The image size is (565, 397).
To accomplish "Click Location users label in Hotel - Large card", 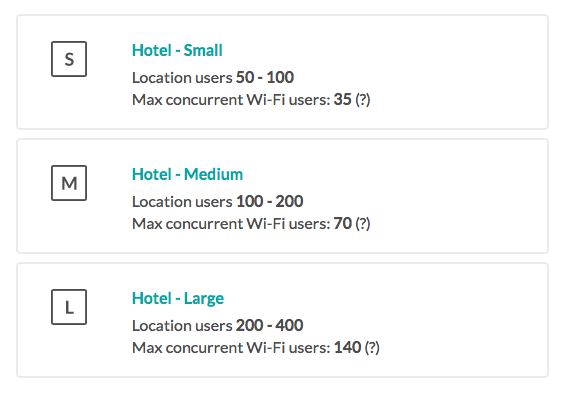I will point(182,326).
